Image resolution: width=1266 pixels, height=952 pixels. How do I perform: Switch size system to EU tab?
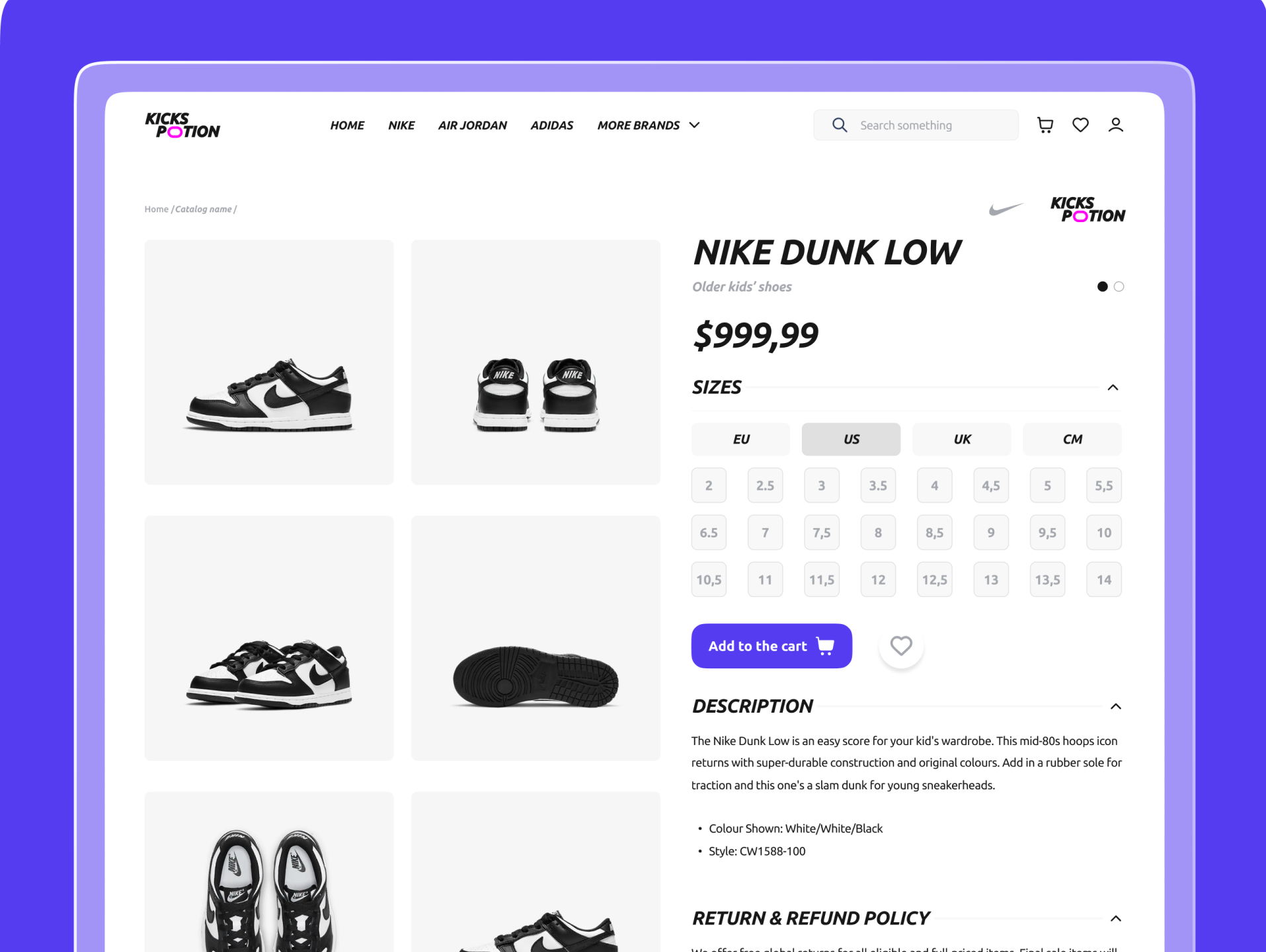740,440
